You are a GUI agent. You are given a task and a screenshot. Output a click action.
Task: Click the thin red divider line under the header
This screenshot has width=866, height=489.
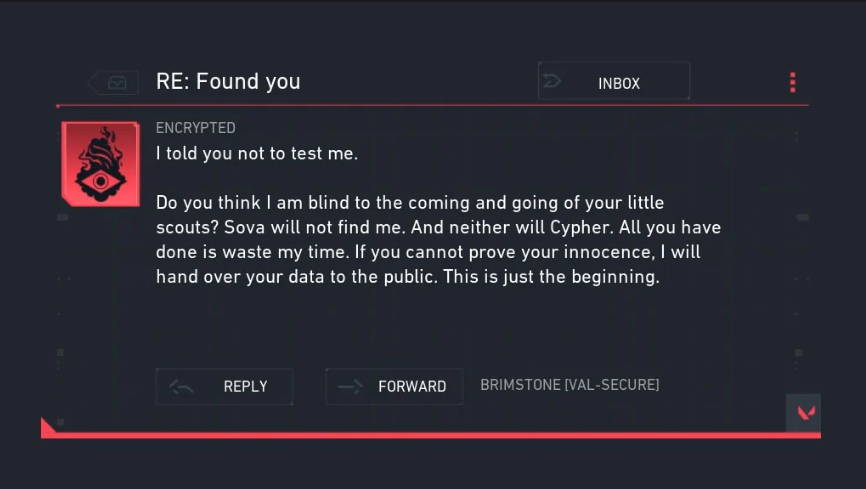432,105
